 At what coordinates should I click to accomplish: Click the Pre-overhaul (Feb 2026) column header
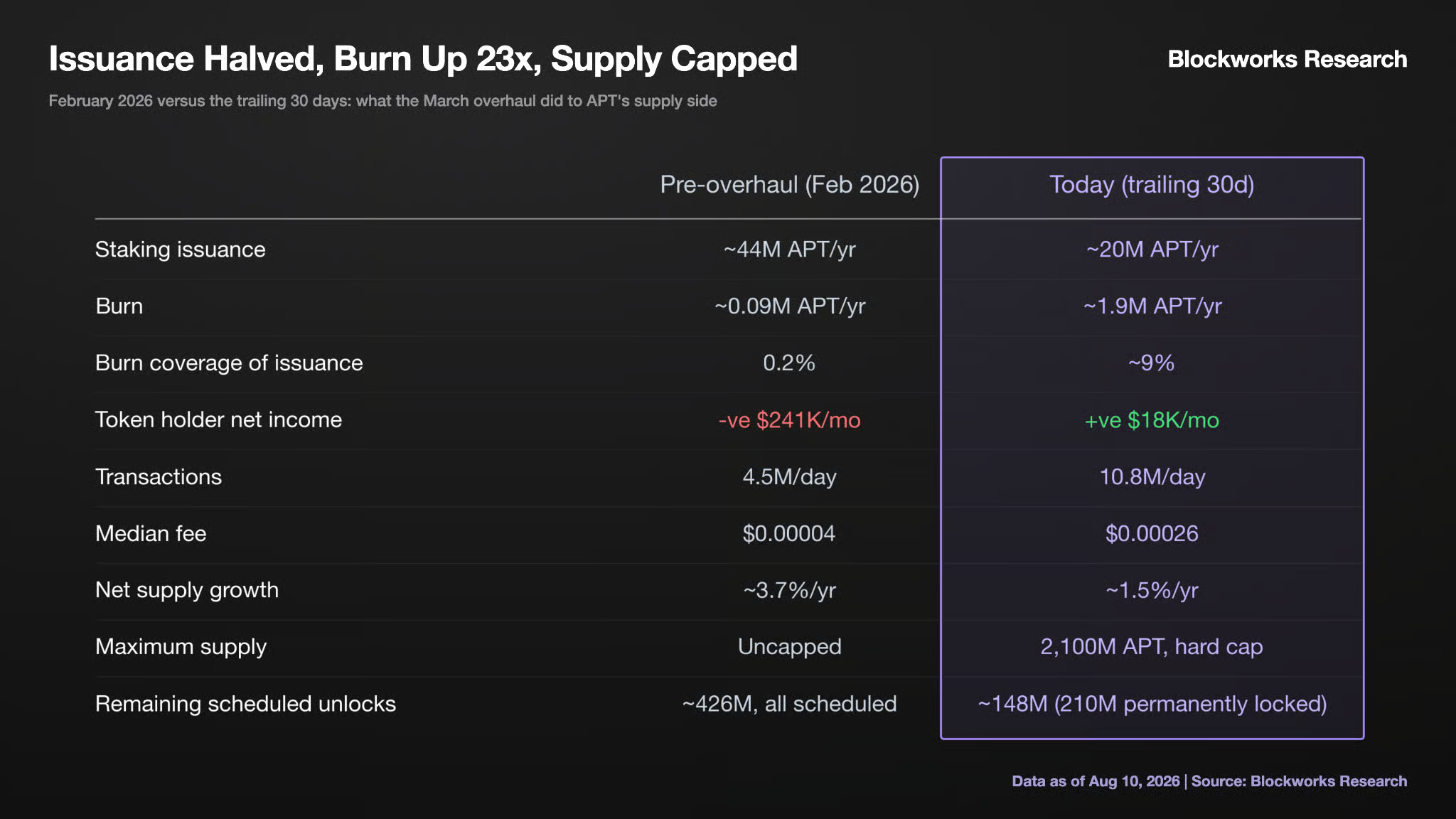789,185
